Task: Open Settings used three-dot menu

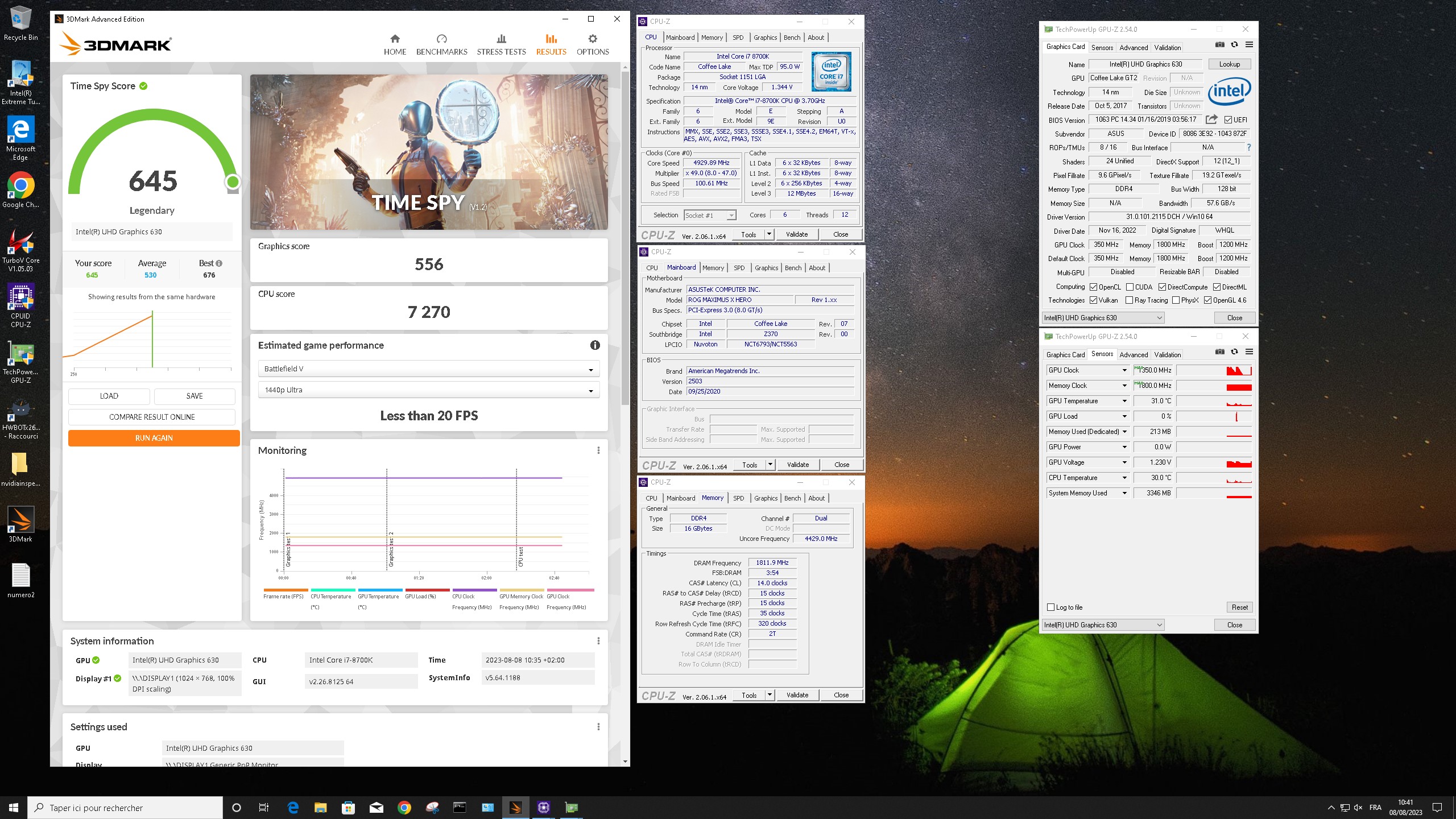Action: (x=598, y=727)
